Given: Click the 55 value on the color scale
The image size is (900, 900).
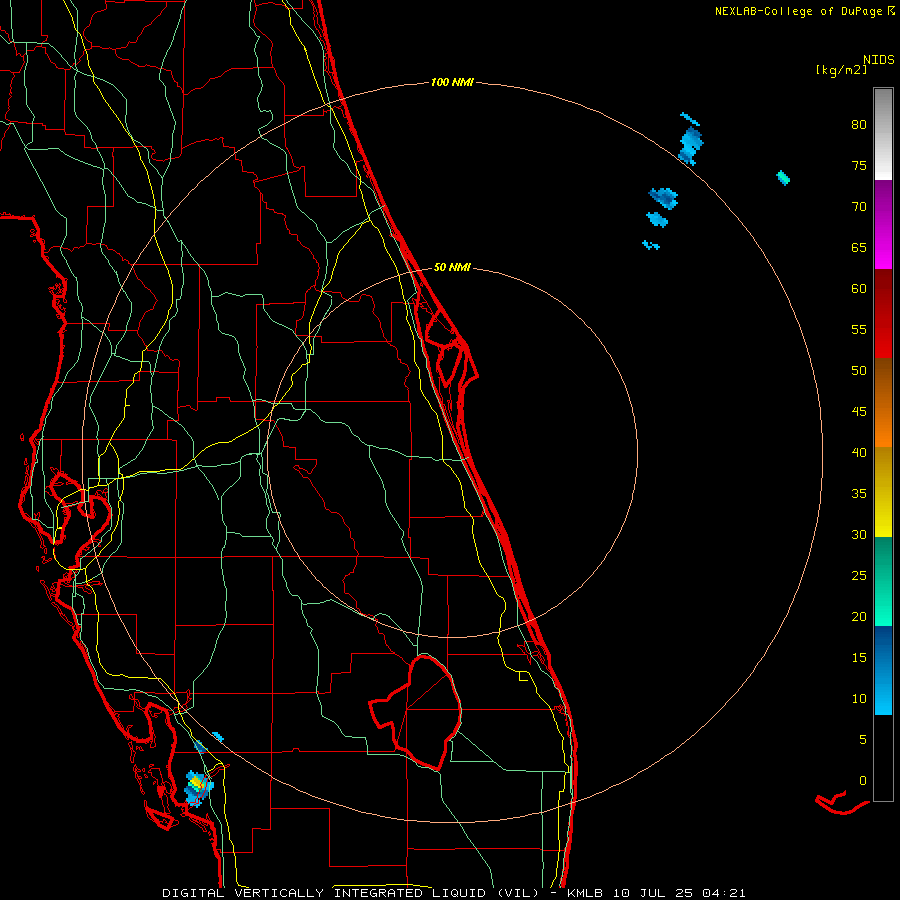Looking at the screenshot, I should click(x=859, y=330).
